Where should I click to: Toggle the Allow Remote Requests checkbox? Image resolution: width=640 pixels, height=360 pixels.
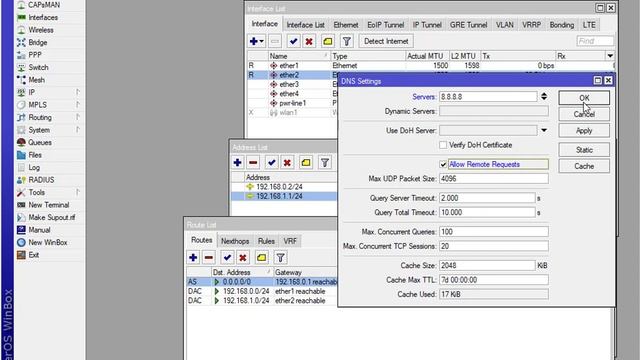click(443, 164)
